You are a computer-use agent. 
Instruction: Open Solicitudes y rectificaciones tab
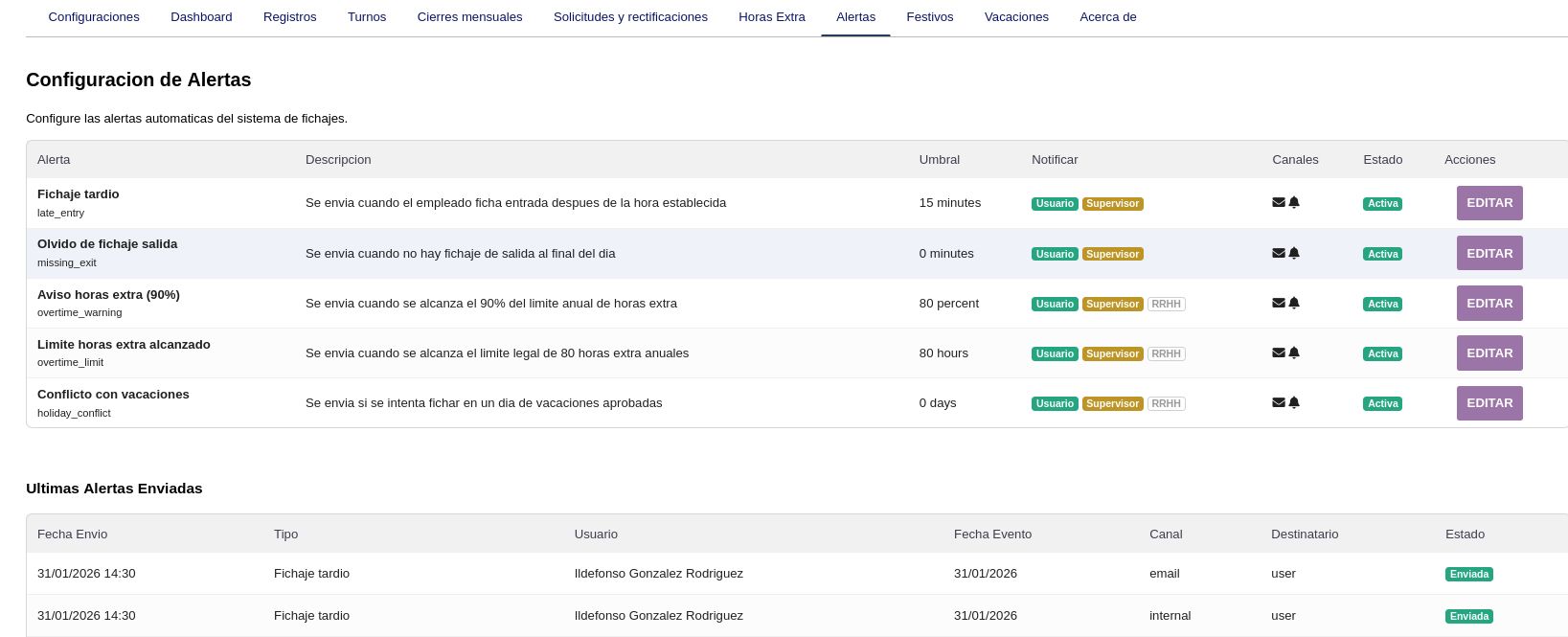(630, 17)
